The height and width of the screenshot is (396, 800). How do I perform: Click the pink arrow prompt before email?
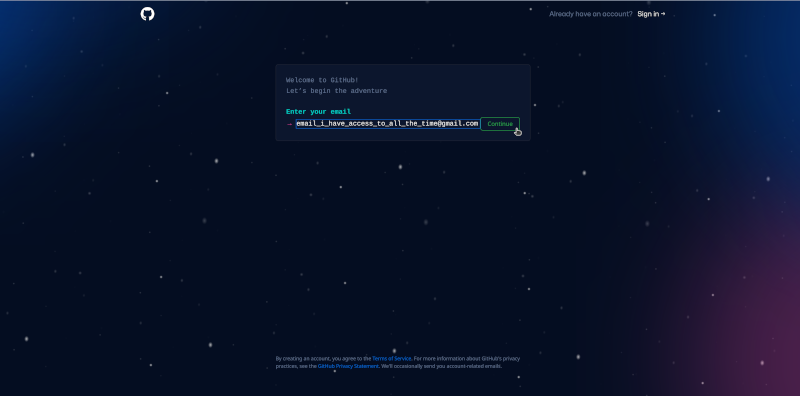pos(289,124)
